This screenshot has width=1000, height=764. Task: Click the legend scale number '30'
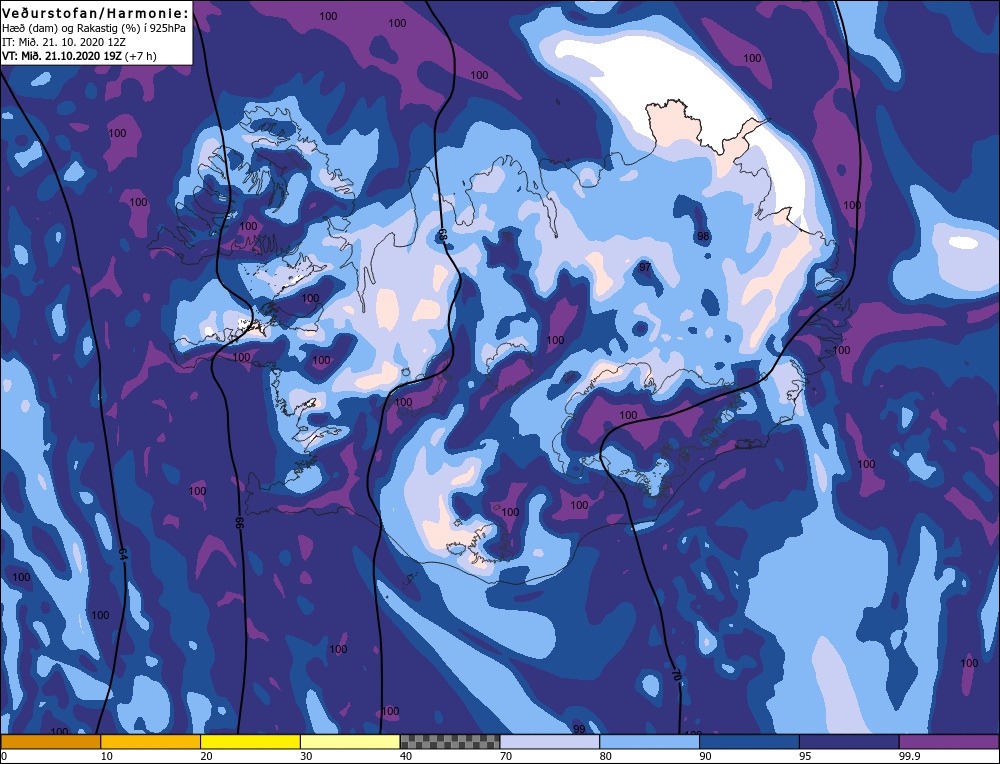pyautogui.click(x=306, y=756)
